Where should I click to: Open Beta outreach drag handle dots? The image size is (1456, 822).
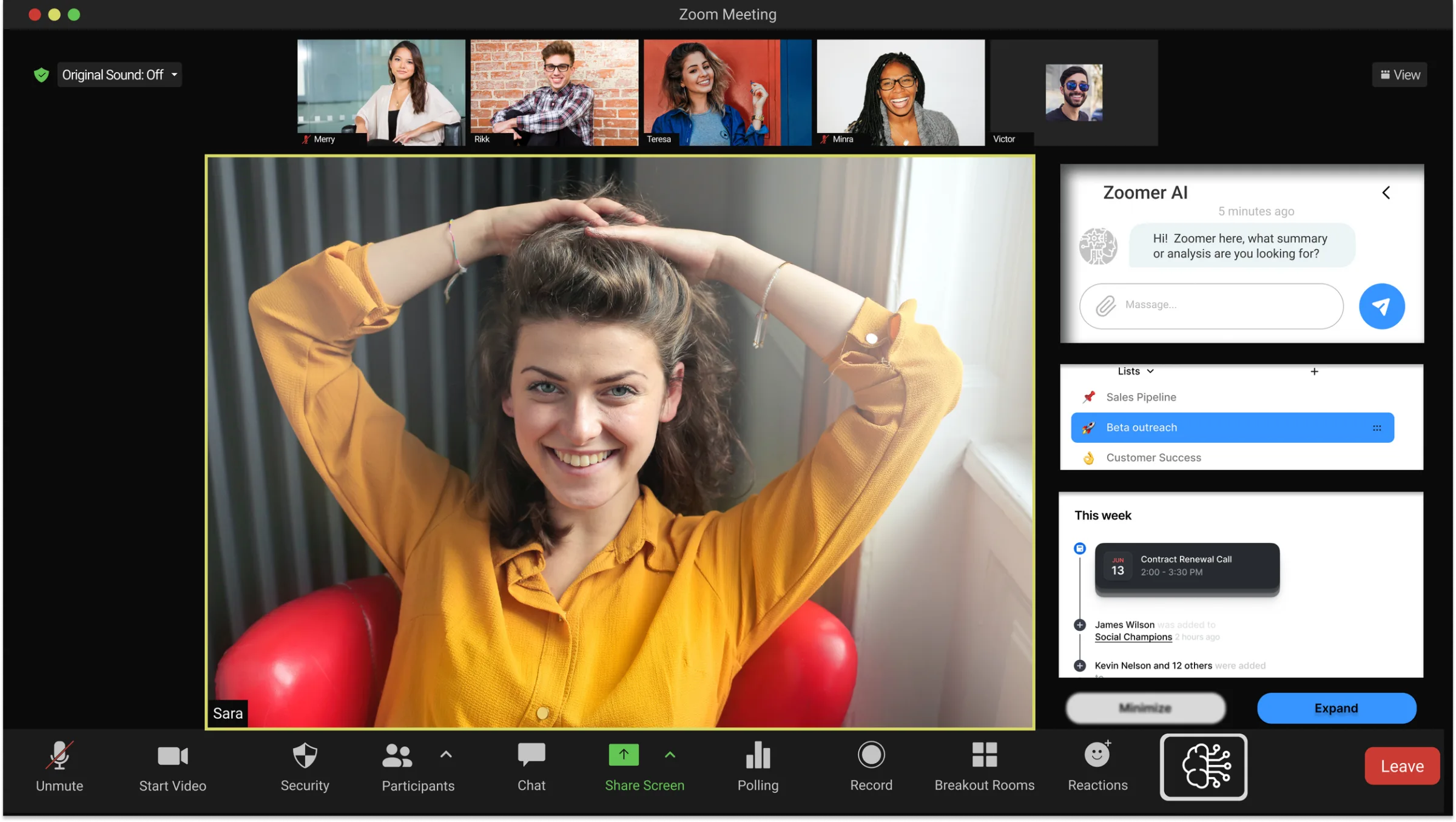pyautogui.click(x=1377, y=427)
